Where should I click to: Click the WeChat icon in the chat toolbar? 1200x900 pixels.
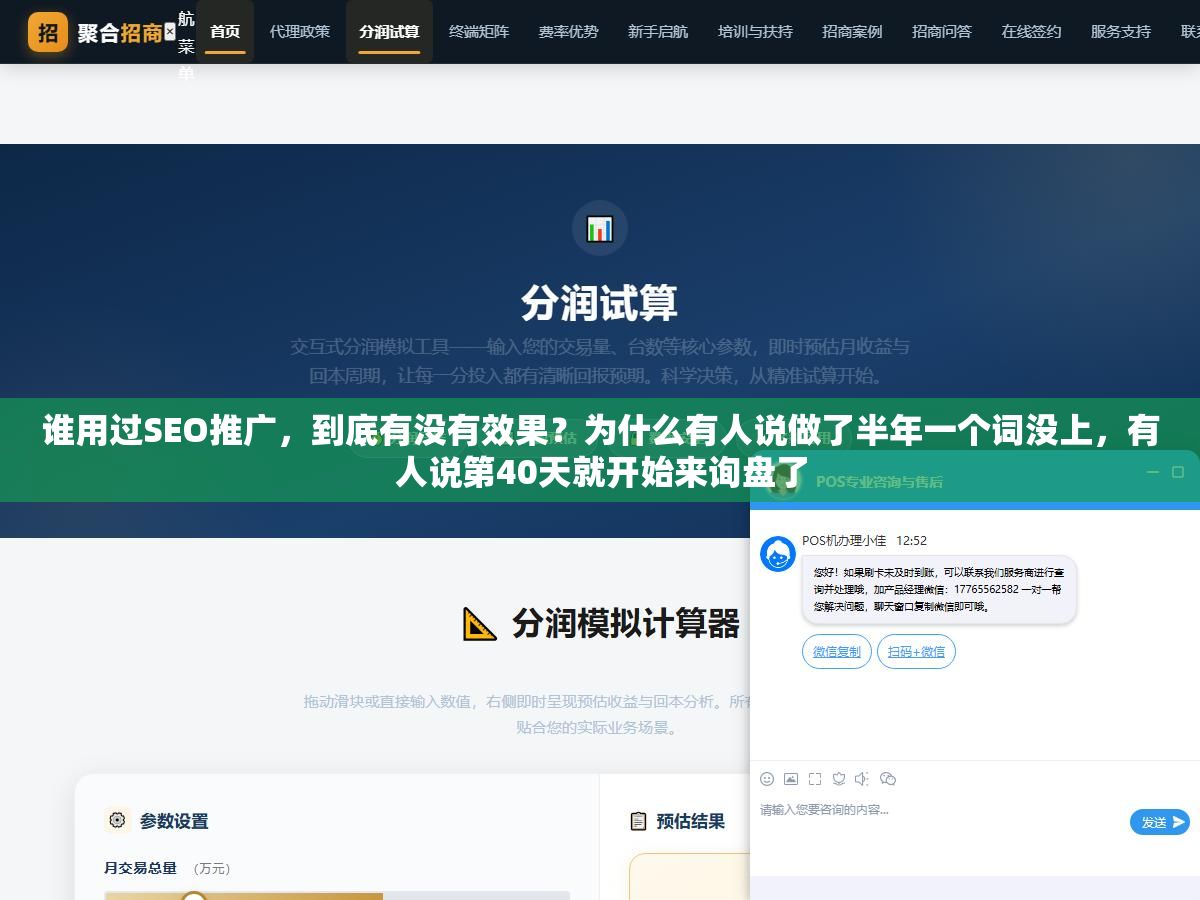coord(888,779)
